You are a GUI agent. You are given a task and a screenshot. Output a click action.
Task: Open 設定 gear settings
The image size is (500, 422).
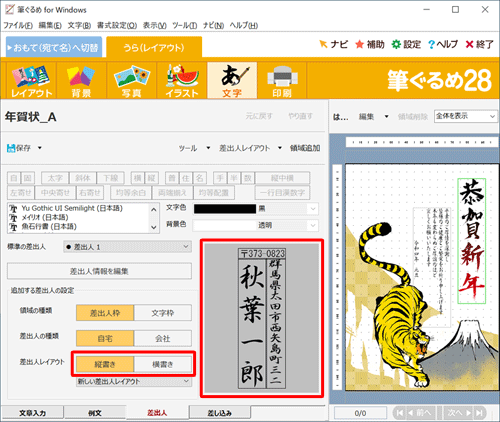396,44
